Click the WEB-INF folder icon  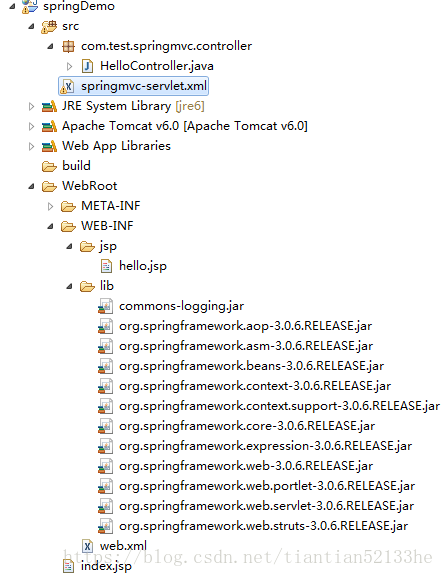(x=68, y=226)
